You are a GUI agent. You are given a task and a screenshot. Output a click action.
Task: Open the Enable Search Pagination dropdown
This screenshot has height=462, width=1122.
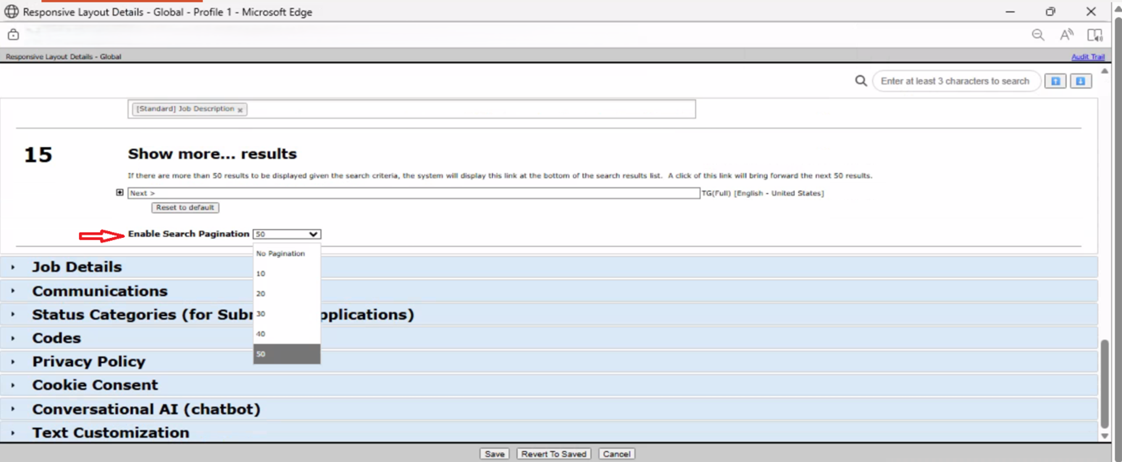[x=286, y=234]
